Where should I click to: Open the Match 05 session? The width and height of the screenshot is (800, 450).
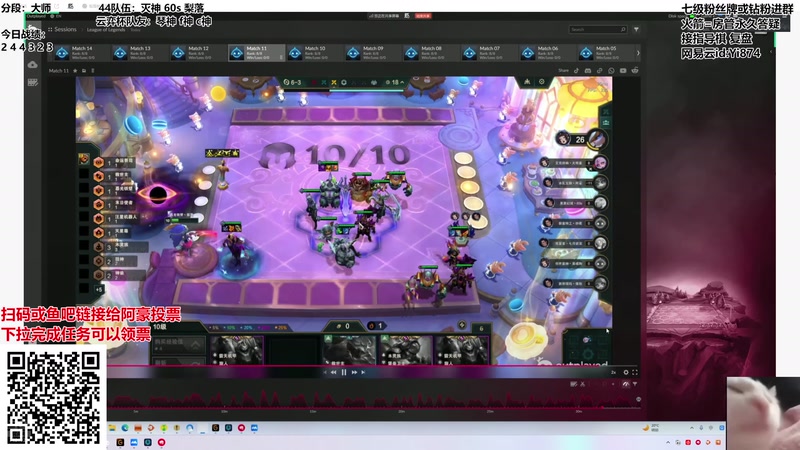pos(606,53)
